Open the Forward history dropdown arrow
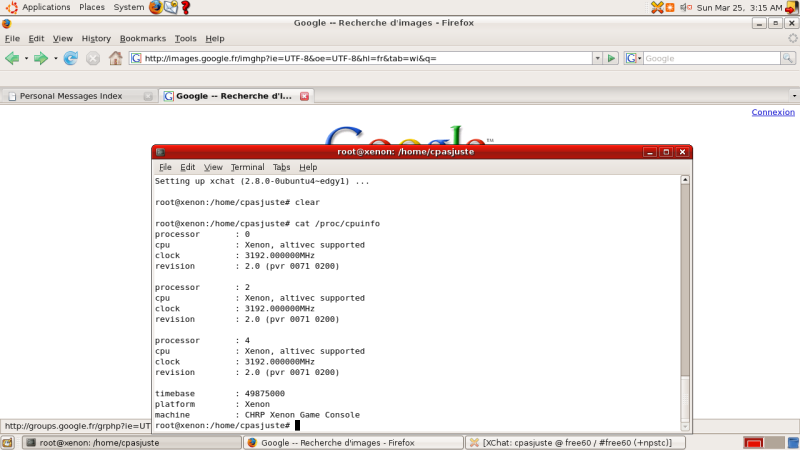Viewport: 800px width, 450px height. point(55,58)
